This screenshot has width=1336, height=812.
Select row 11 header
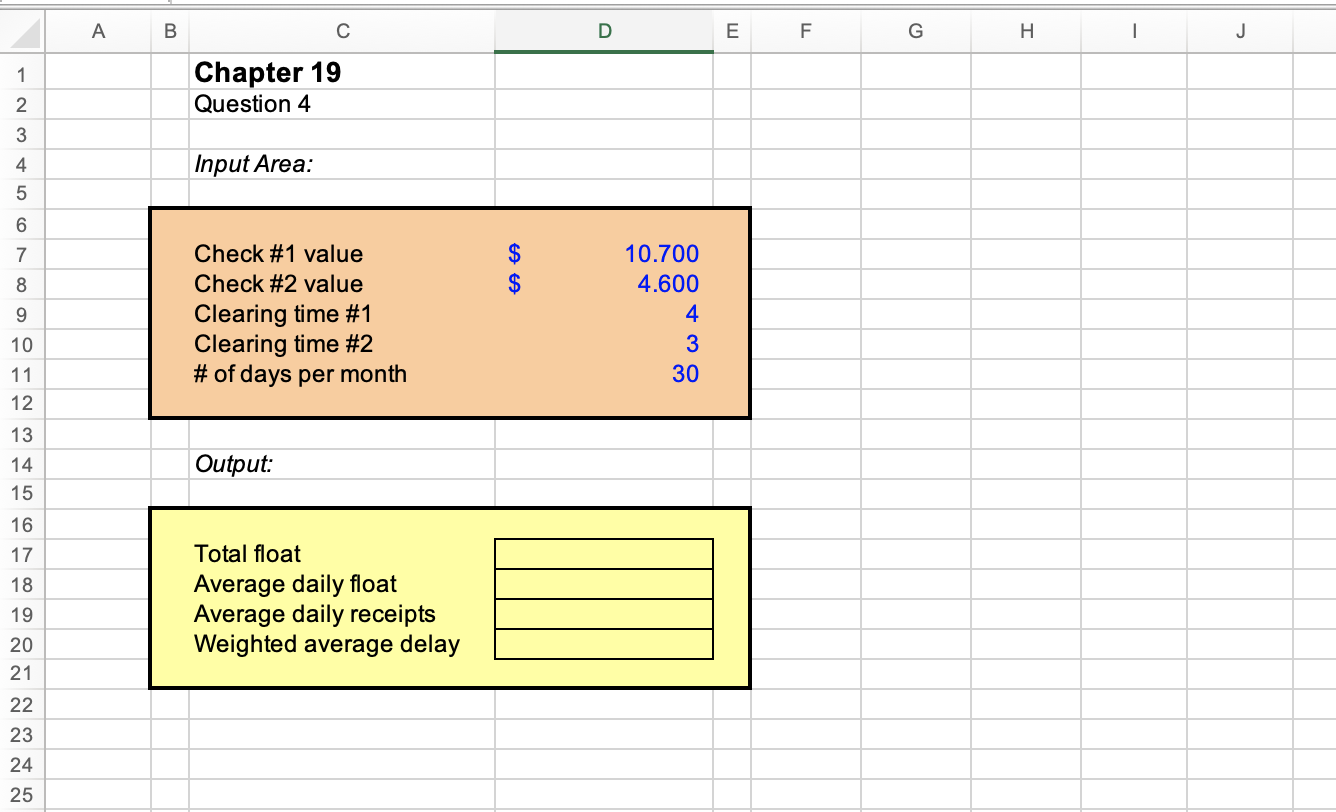coord(23,375)
